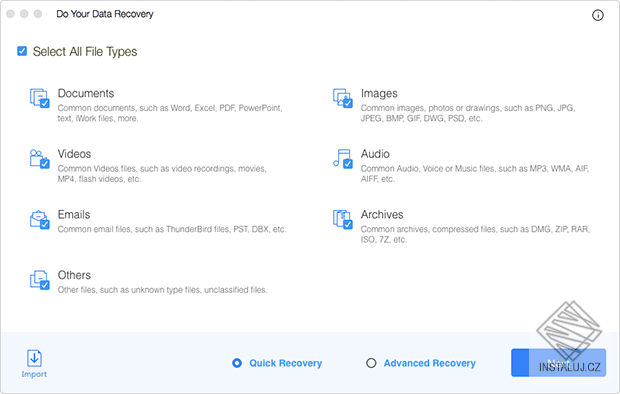Click the Select All File Types label
This screenshot has width=620, height=394.
(x=85, y=52)
